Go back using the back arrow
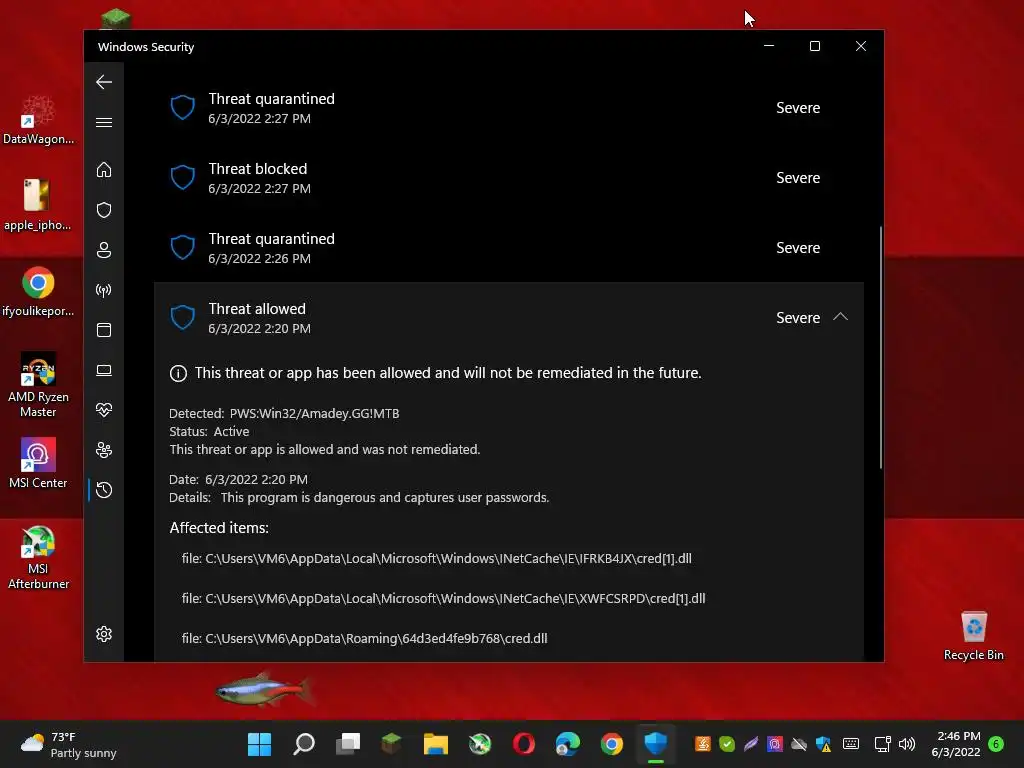The width and height of the screenshot is (1024, 768). [x=104, y=82]
